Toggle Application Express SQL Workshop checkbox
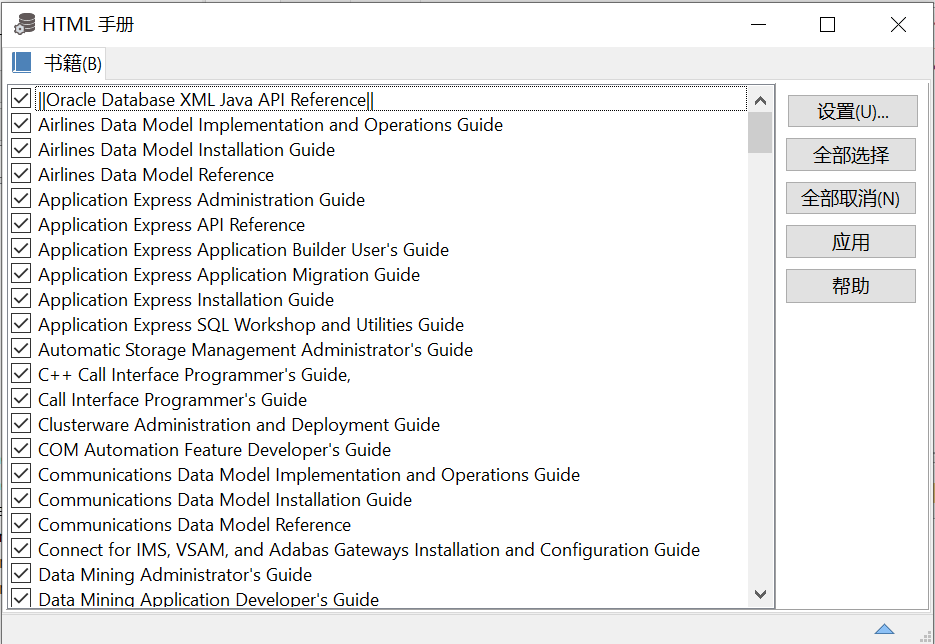The width and height of the screenshot is (935, 644). 21,324
